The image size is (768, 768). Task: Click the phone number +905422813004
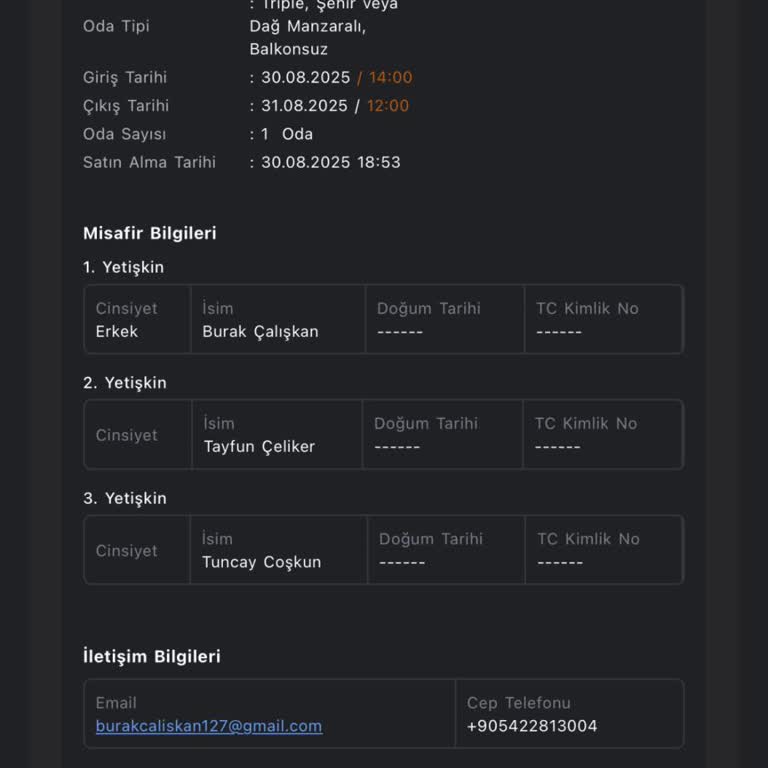point(532,726)
